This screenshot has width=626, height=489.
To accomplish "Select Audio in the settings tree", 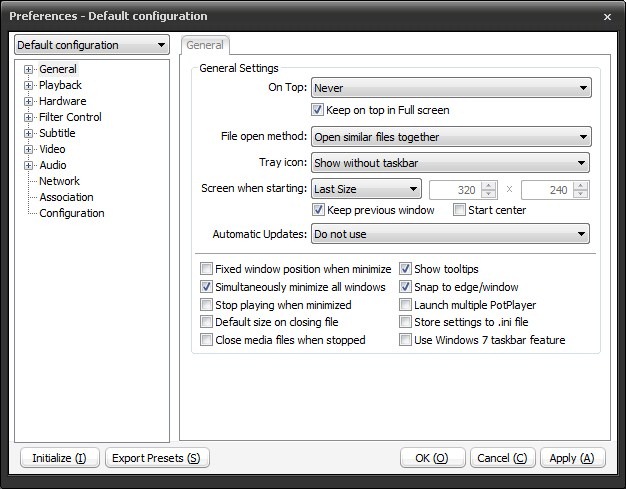I will coord(53,165).
